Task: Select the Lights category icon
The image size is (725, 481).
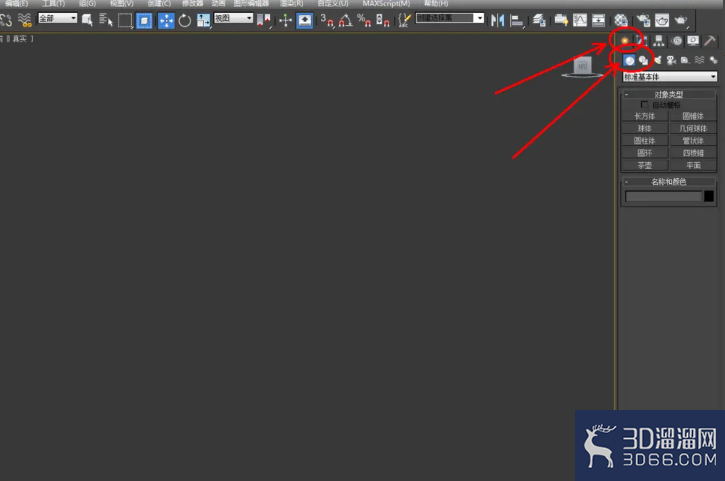Action: pos(657,60)
